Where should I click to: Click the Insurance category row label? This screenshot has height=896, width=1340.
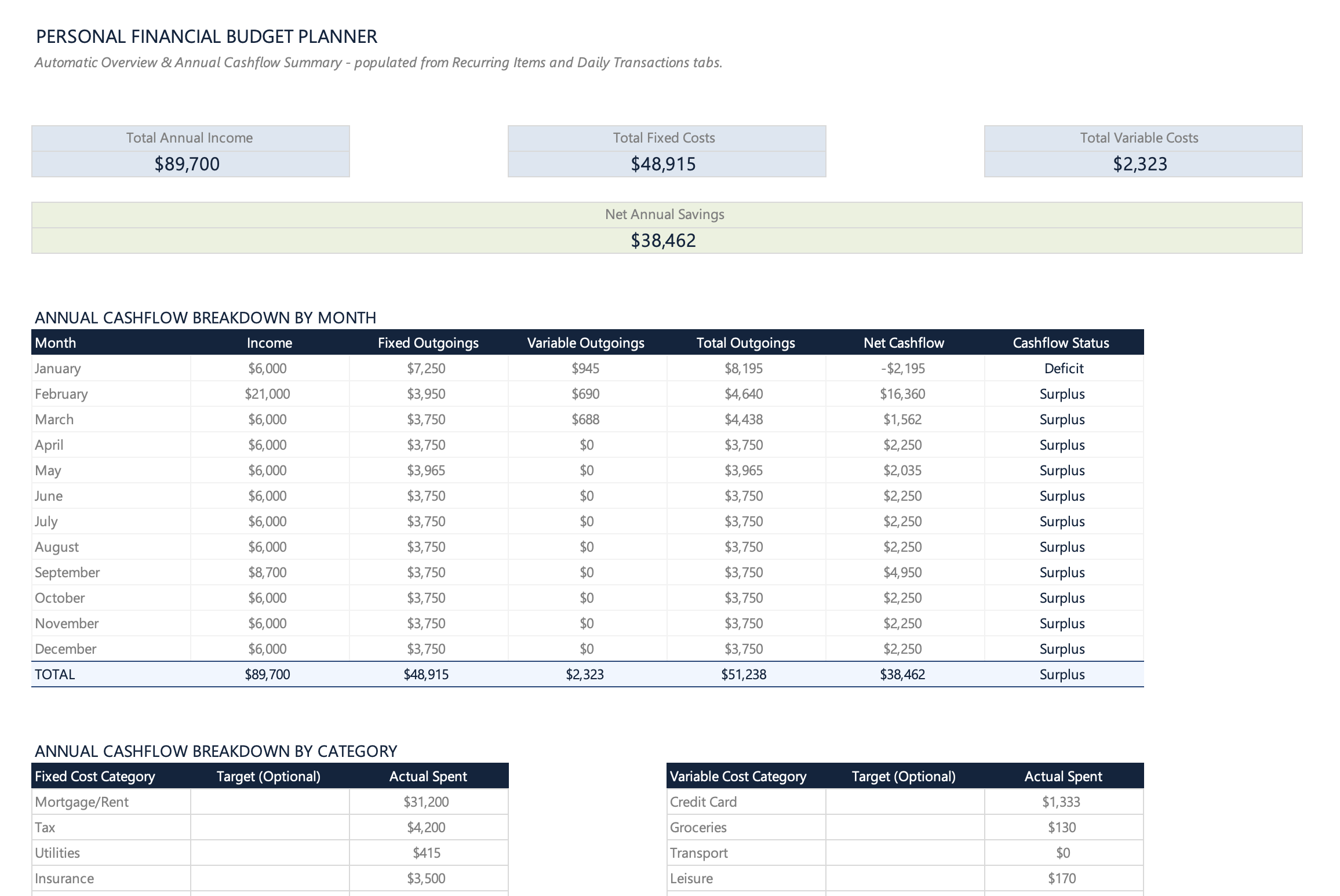pos(64,879)
